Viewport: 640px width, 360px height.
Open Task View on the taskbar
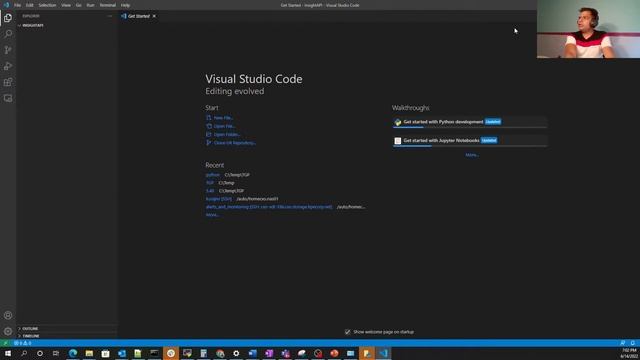click(56, 353)
